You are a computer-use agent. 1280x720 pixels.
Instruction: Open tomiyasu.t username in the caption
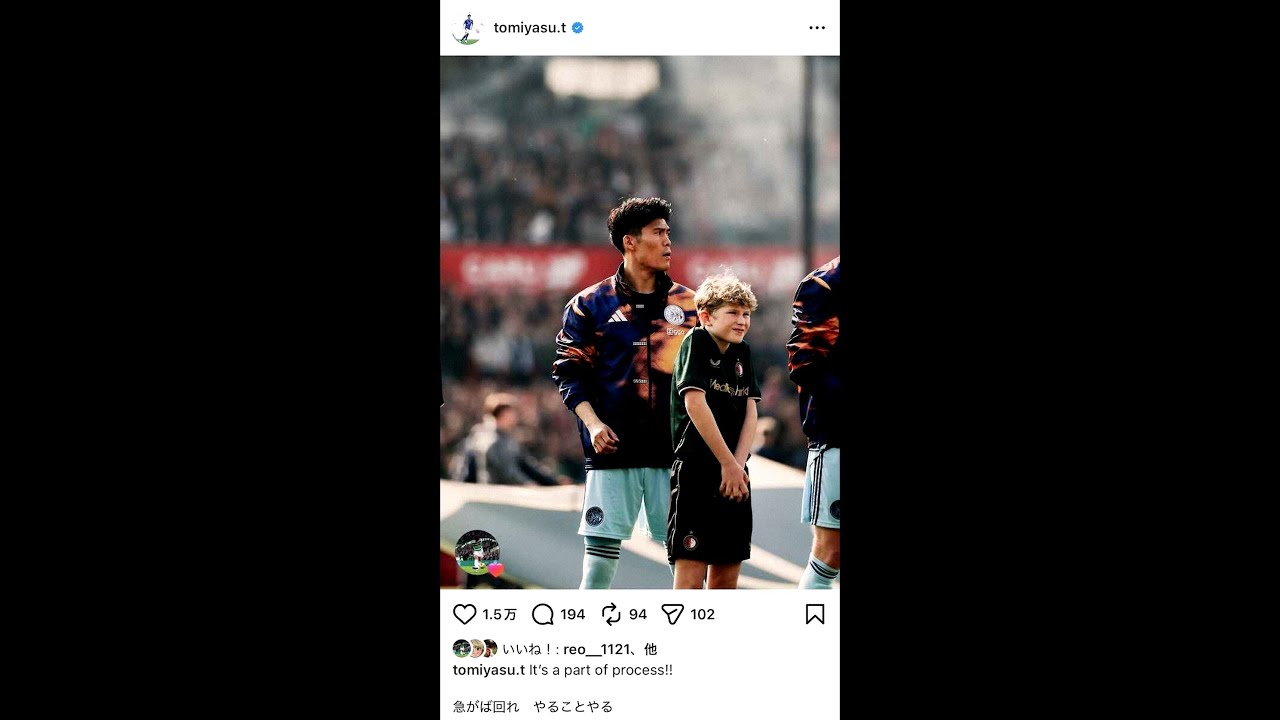489,670
